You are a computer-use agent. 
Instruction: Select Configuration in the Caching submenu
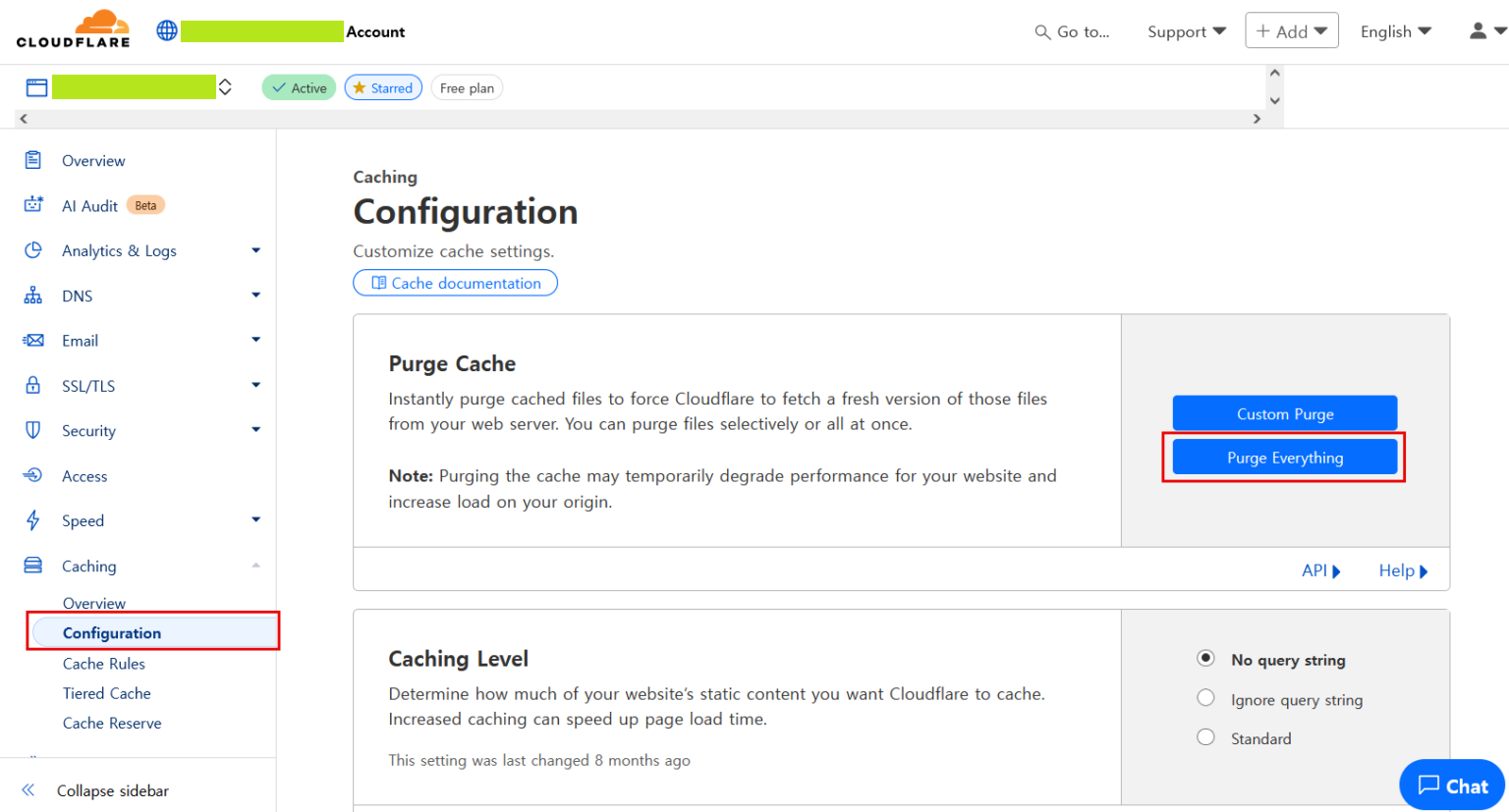153,633
